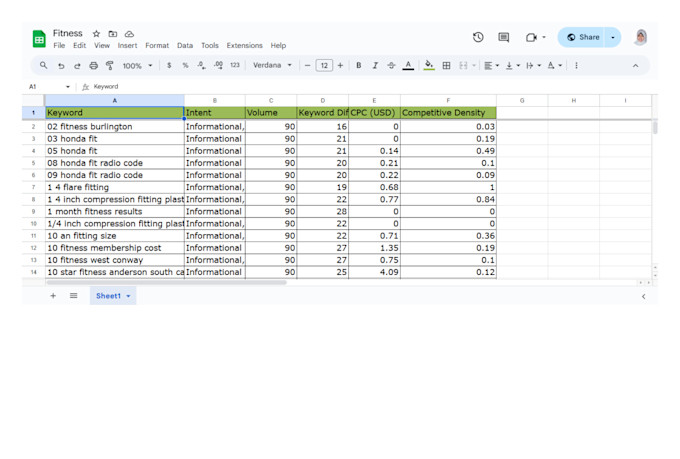Select column F header
The width and height of the screenshot is (680, 459).
448,101
